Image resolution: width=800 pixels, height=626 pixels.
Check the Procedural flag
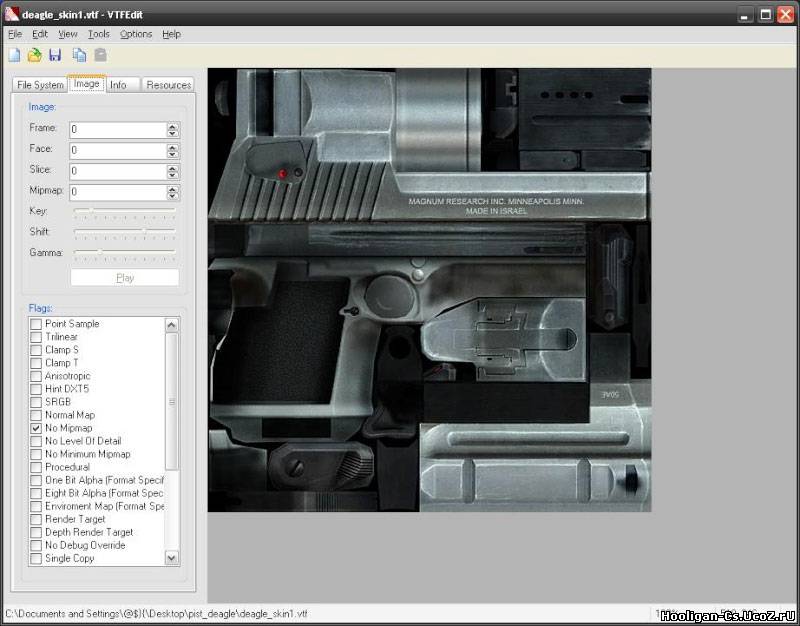pyautogui.click(x=36, y=467)
